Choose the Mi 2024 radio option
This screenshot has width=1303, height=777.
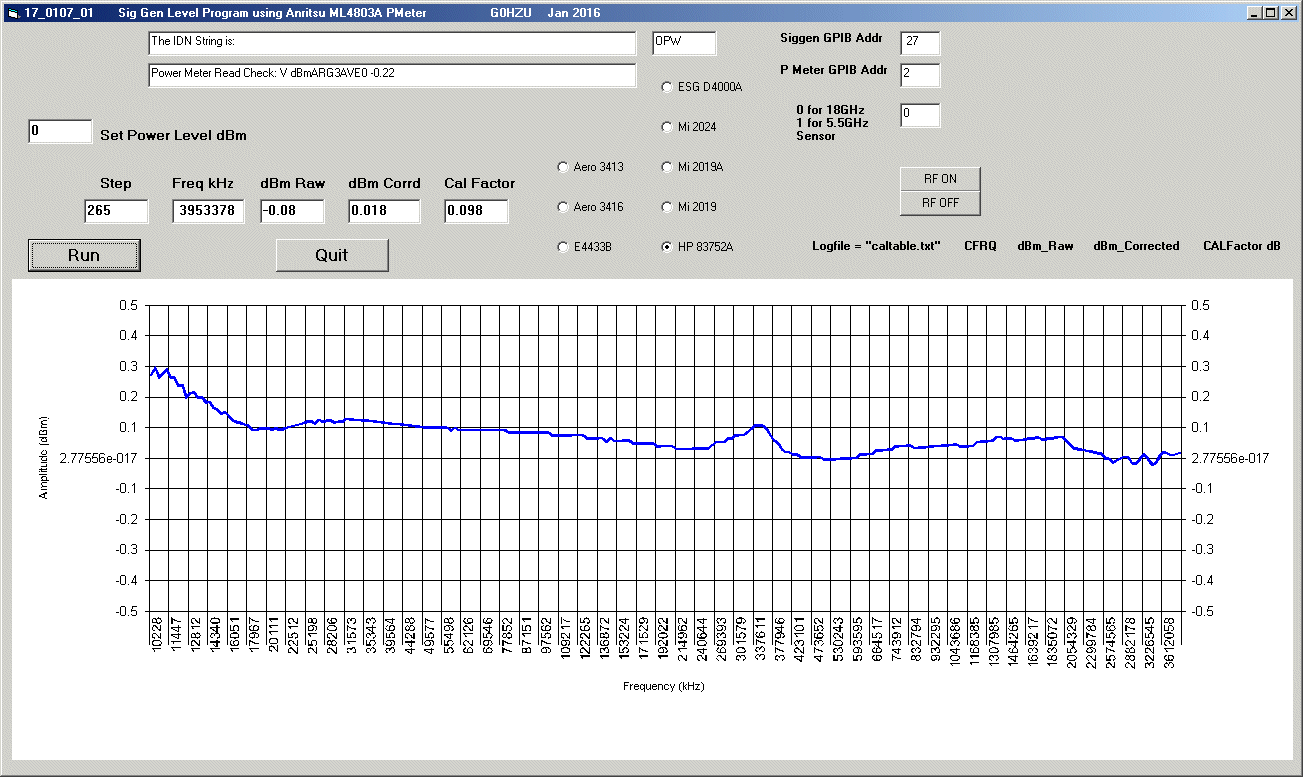tap(667, 127)
